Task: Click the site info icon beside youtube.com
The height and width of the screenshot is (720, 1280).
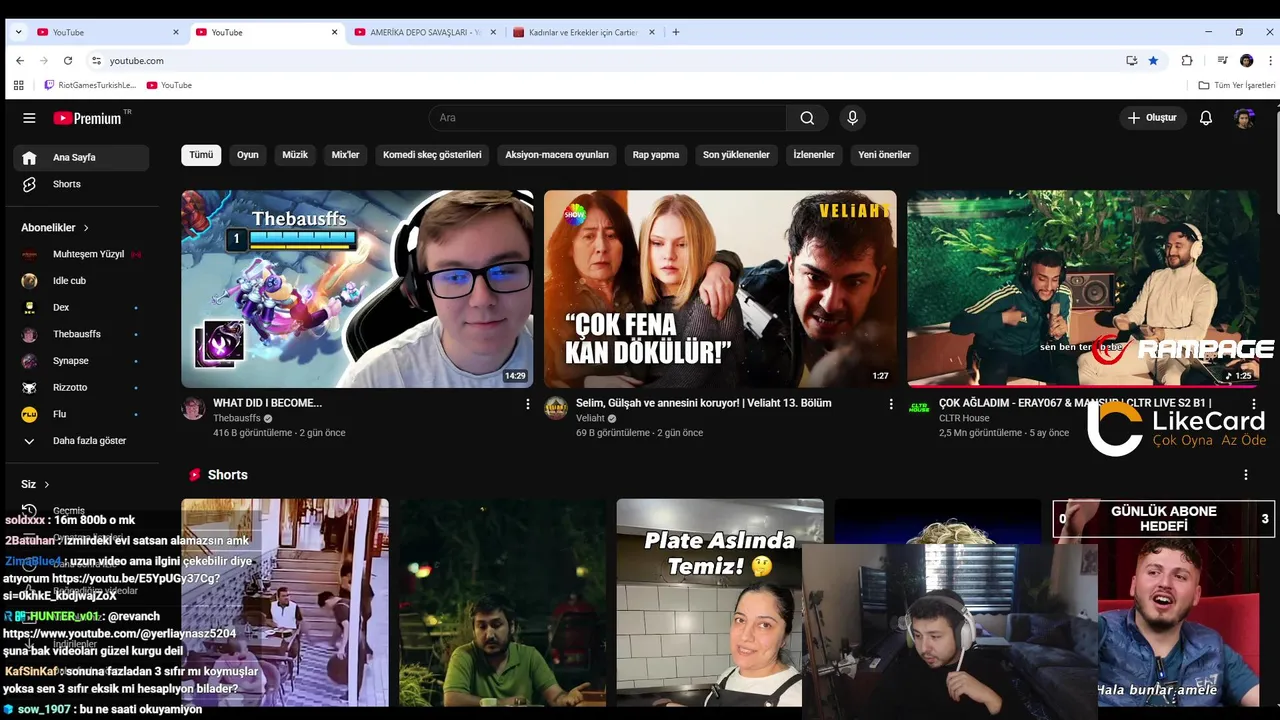Action: [x=96, y=61]
